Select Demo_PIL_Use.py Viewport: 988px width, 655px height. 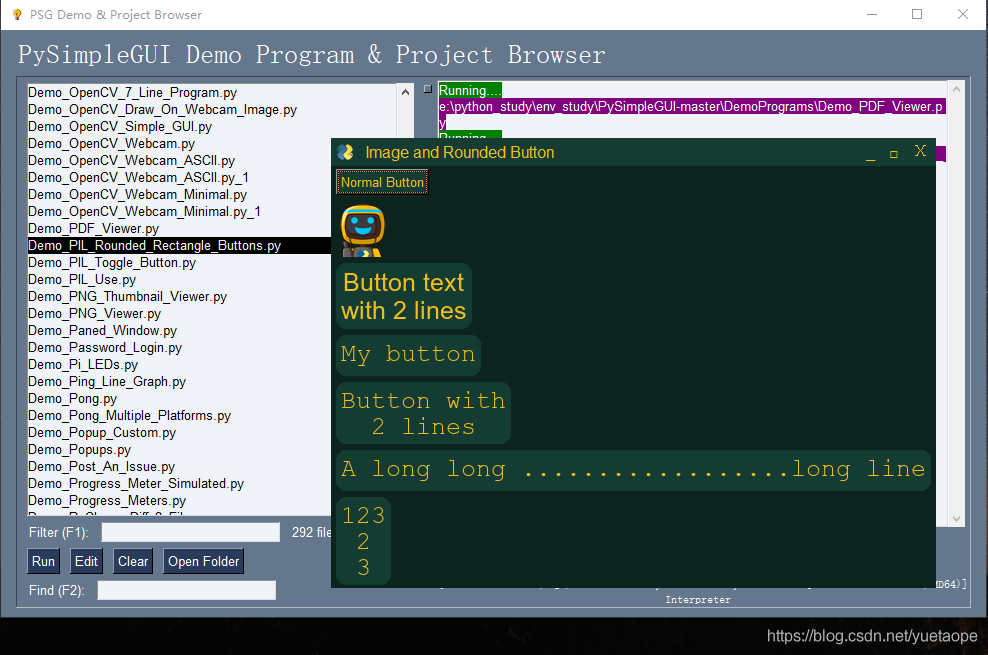click(82, 280)
